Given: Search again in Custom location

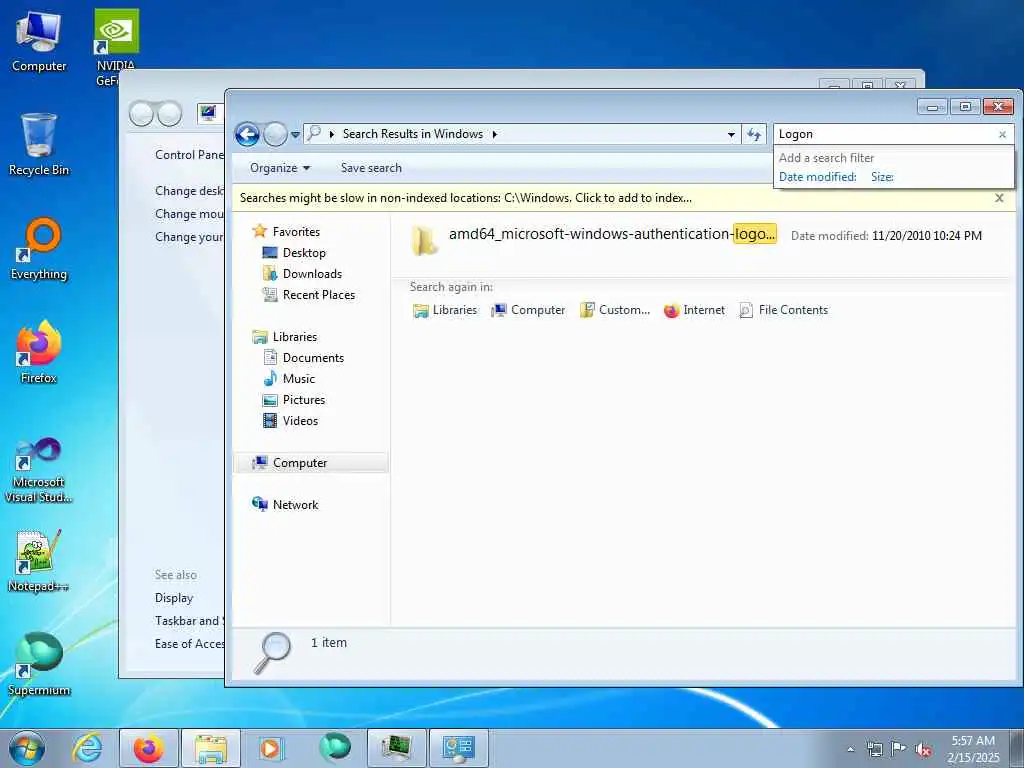Looking at the screenshot, I should pyautogui.click(x=615, y=310).
